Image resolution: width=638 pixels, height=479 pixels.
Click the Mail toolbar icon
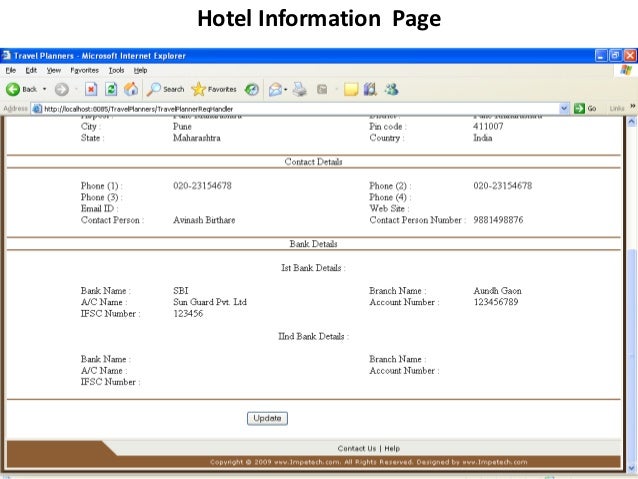tap(275, 89)
